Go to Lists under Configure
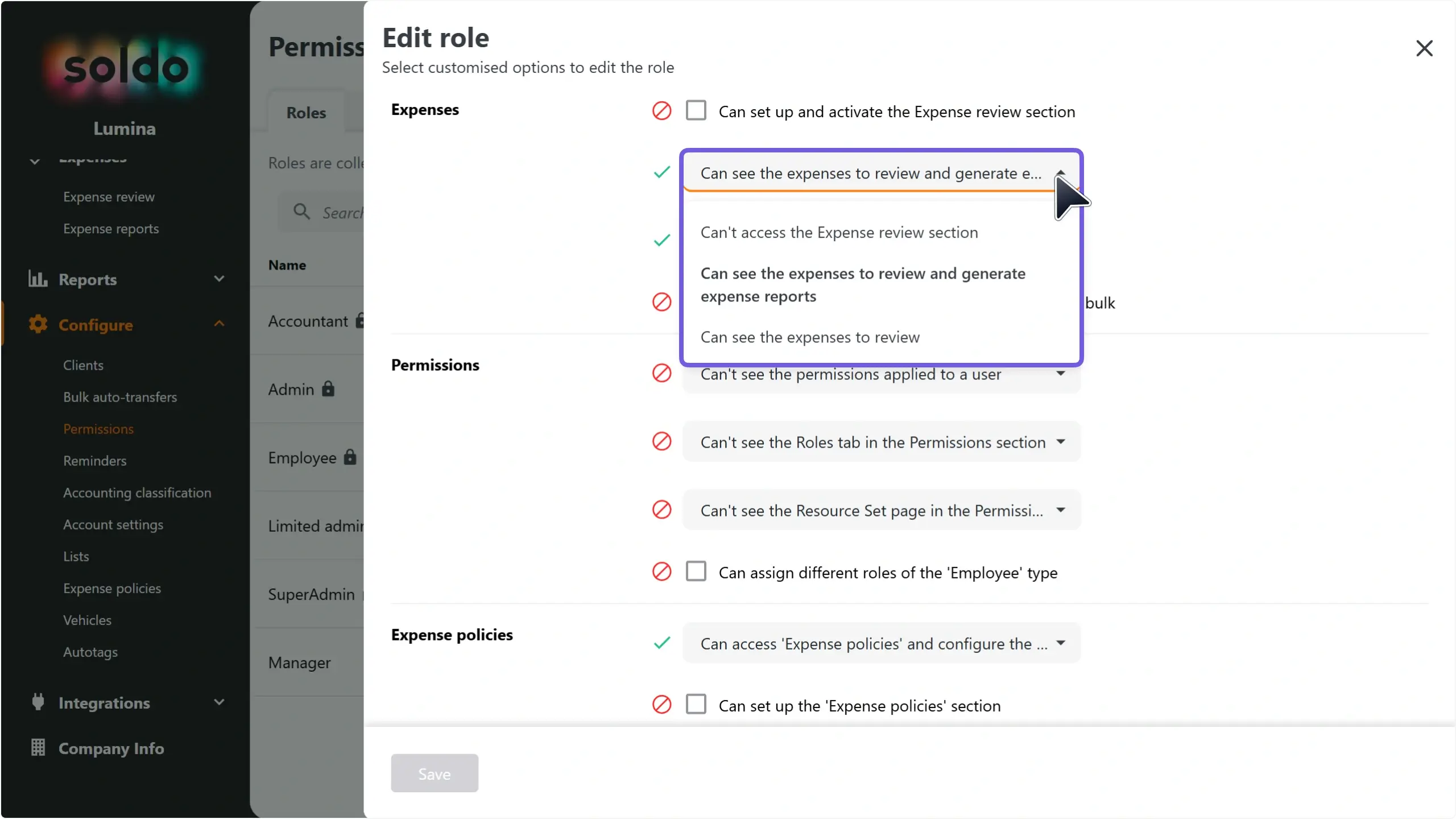 (76, 556)
